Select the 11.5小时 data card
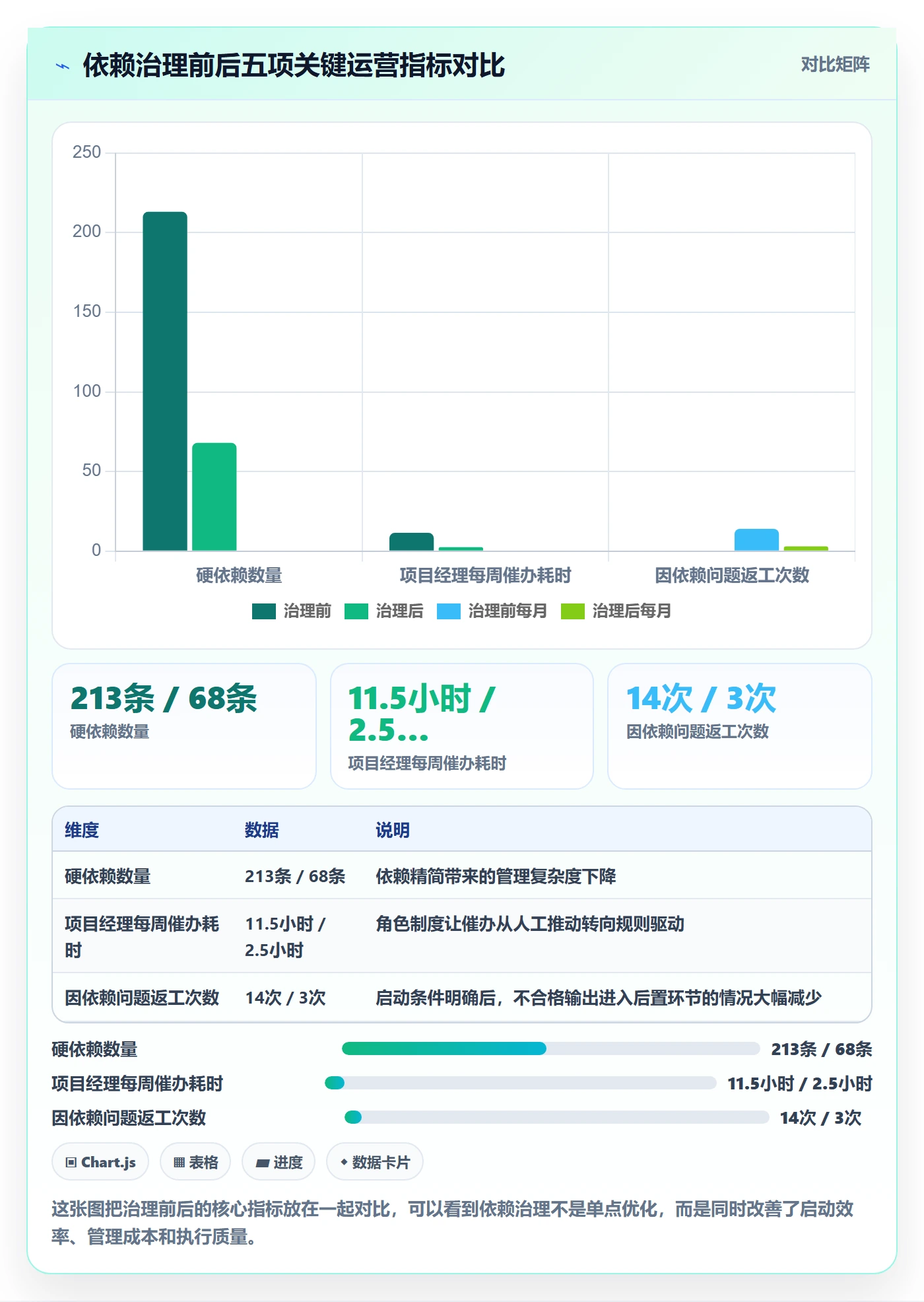Screen dimensions: 924x1302 [462, 726]
